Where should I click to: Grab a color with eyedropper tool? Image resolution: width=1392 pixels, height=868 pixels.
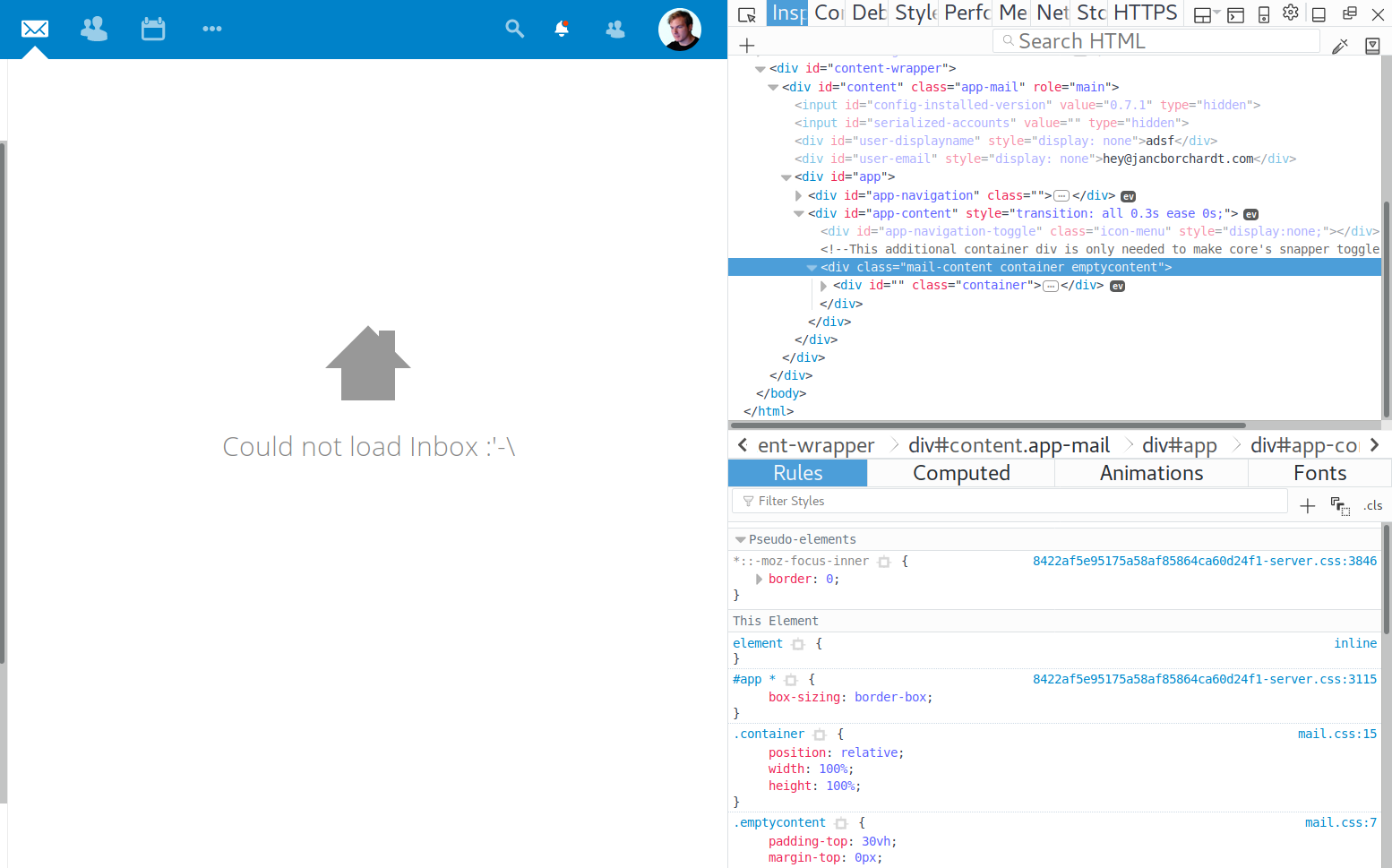click(1340, 46)
